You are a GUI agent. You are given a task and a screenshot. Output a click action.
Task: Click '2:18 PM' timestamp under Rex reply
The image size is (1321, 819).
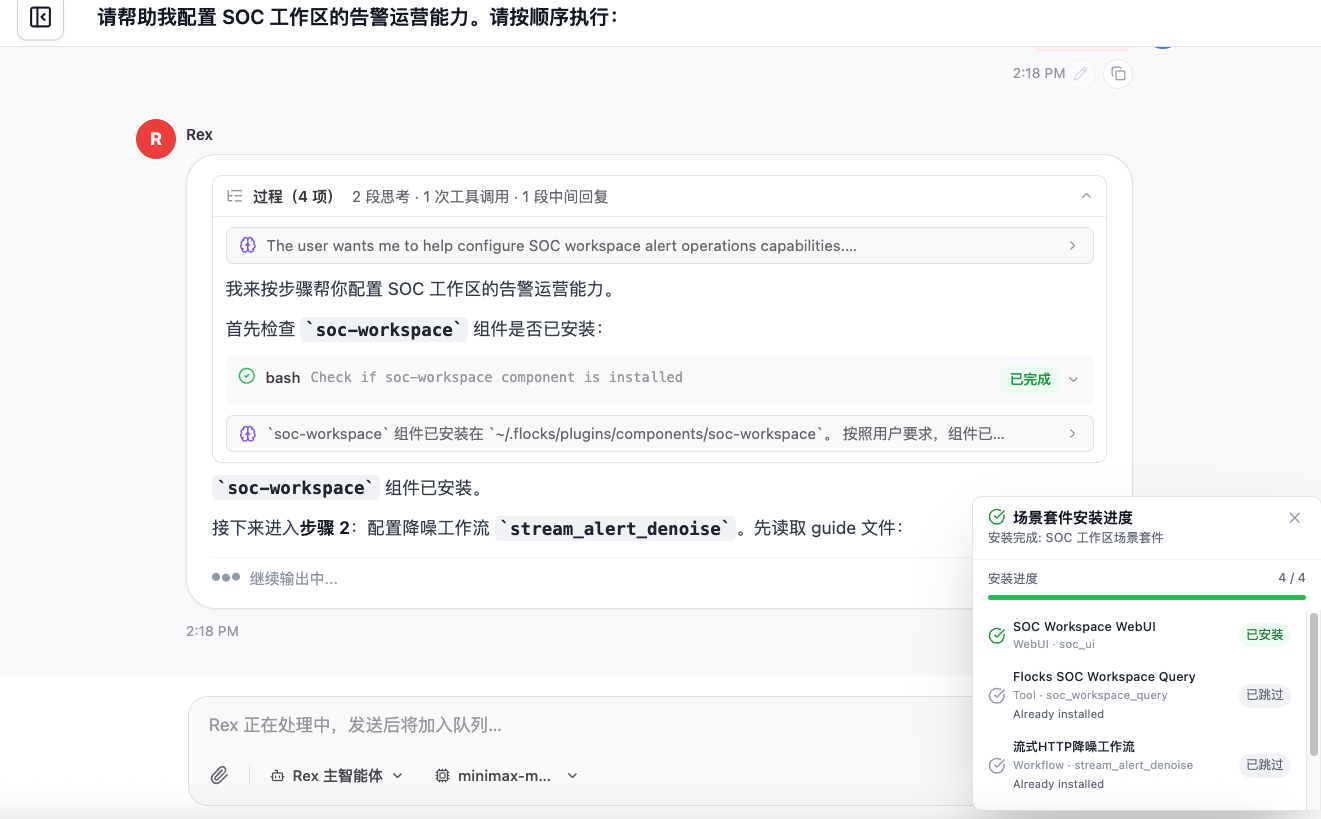tap(212, 631)
